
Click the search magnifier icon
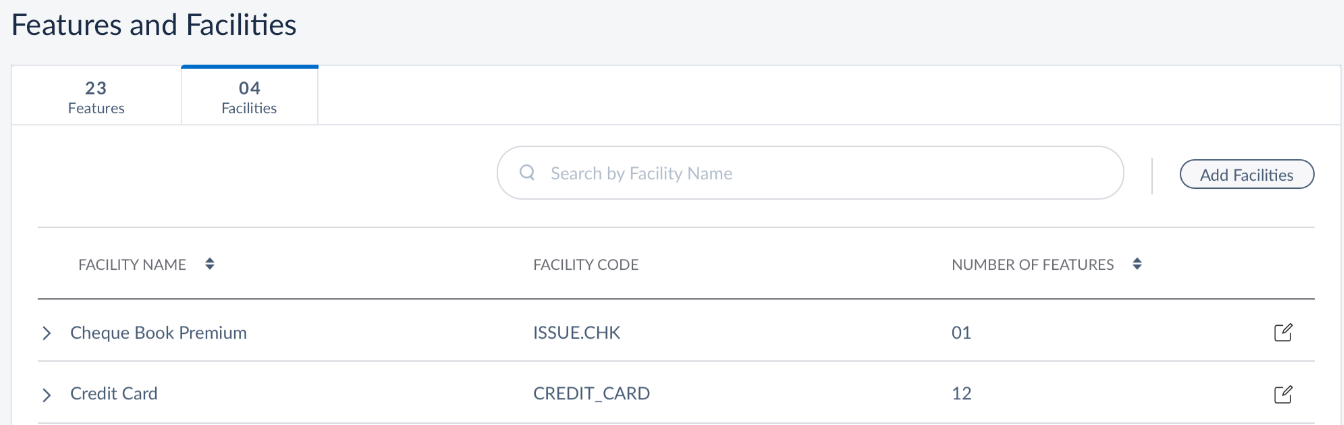[x=527, y=173]
